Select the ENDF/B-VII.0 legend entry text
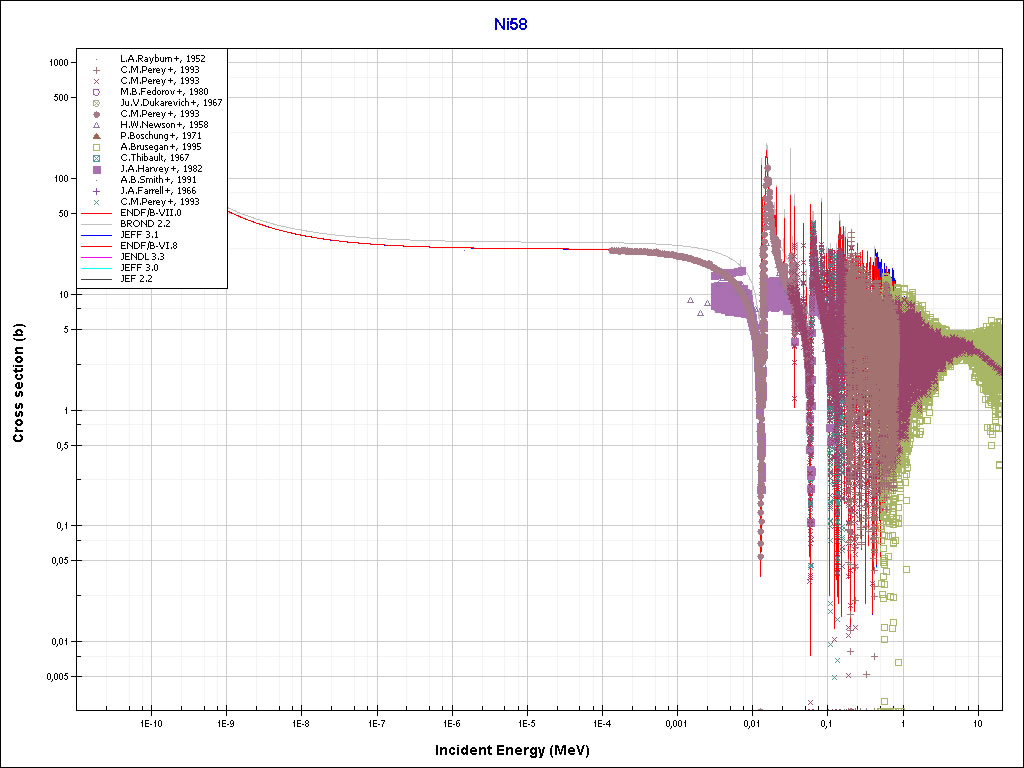 pyautogui.click(x=150, y=213)
